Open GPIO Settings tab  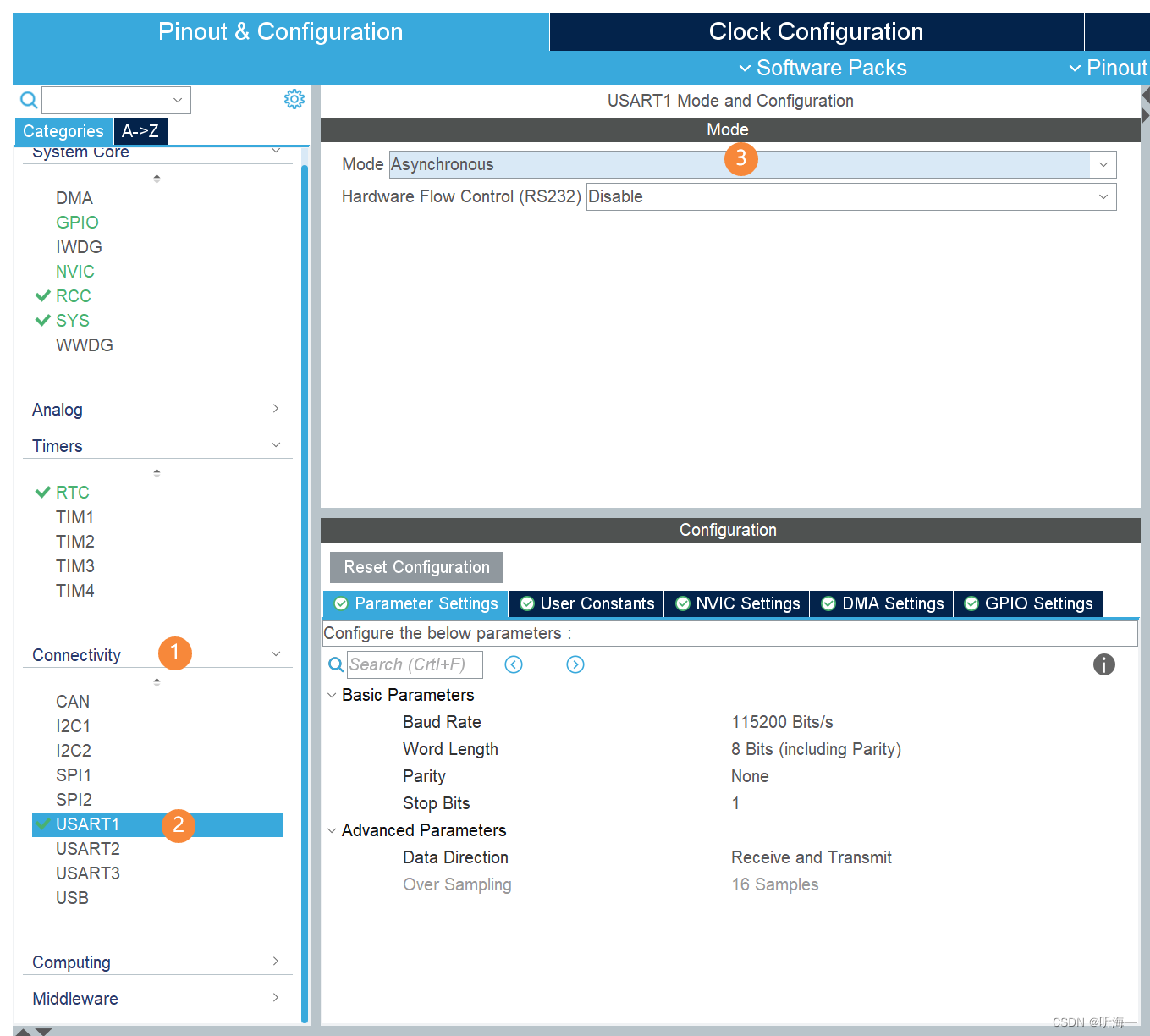click(1028, 603)
